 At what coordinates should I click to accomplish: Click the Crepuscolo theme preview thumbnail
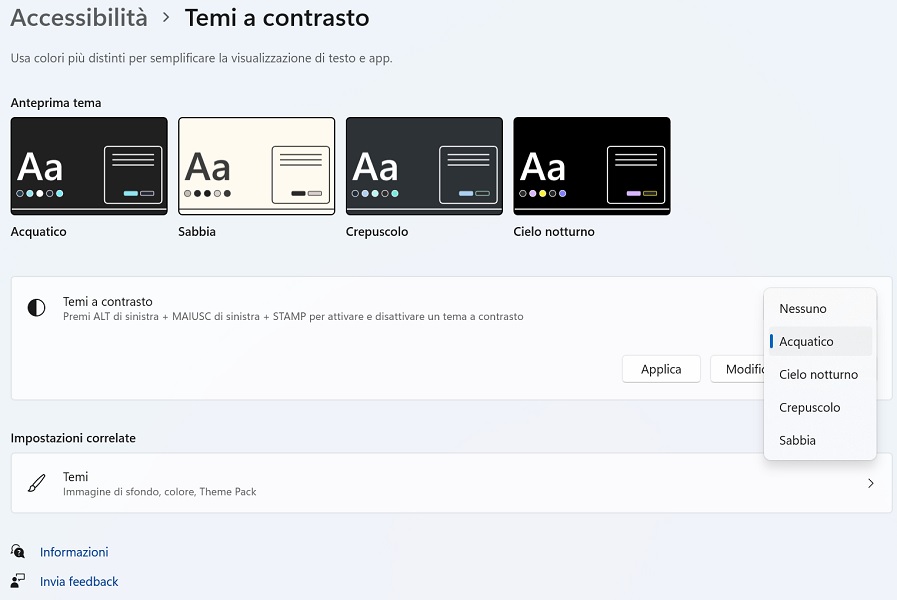point(424,166)
